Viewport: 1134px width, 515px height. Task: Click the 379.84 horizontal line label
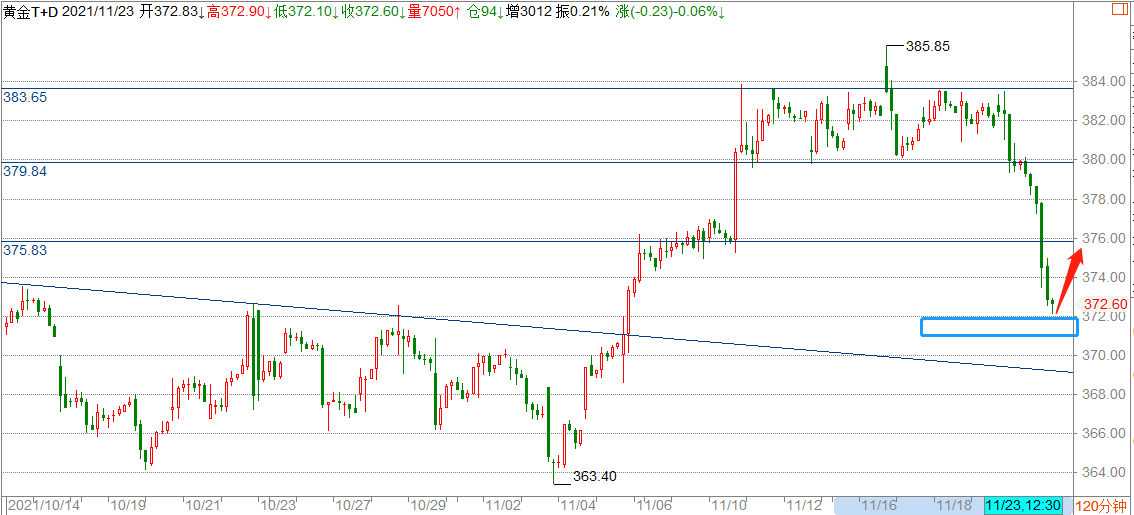(x=25, y=171)
